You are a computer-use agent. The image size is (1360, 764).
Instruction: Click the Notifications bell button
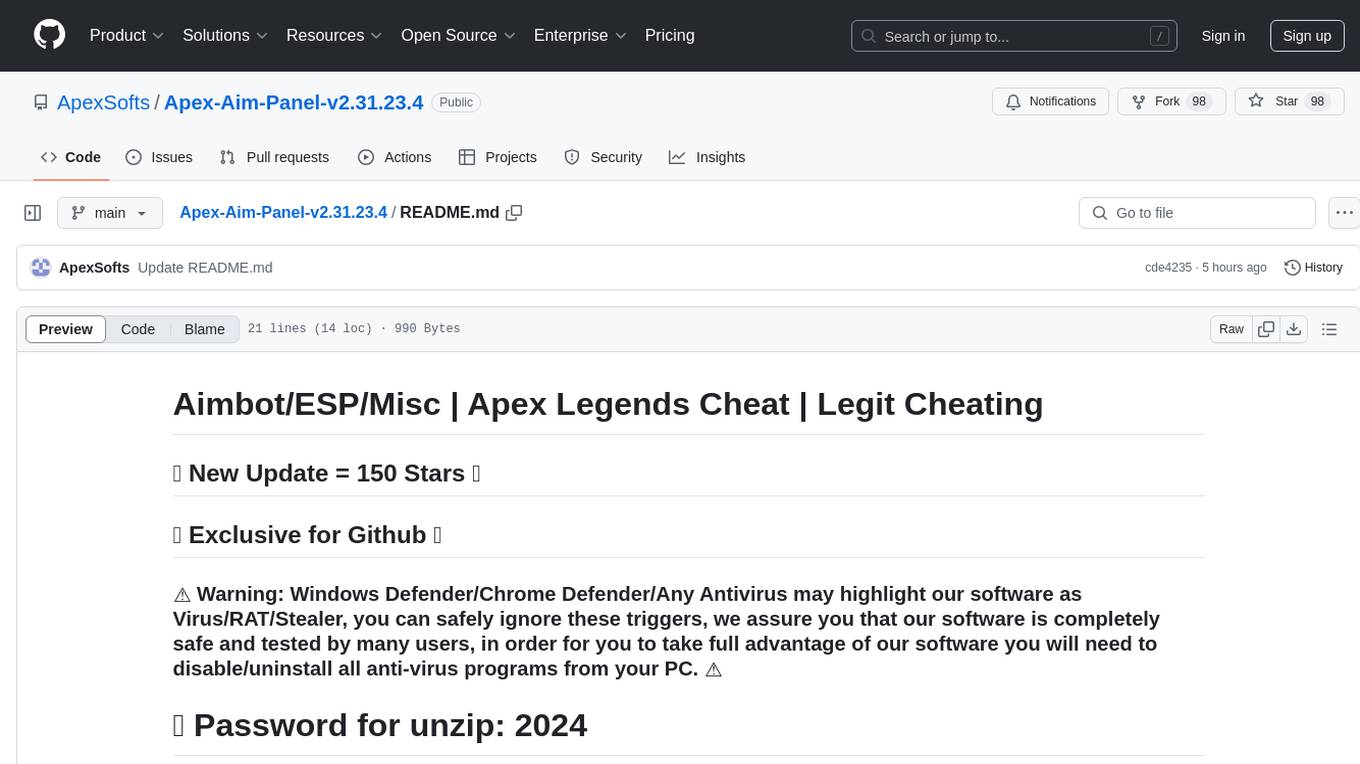point(1051,102)
